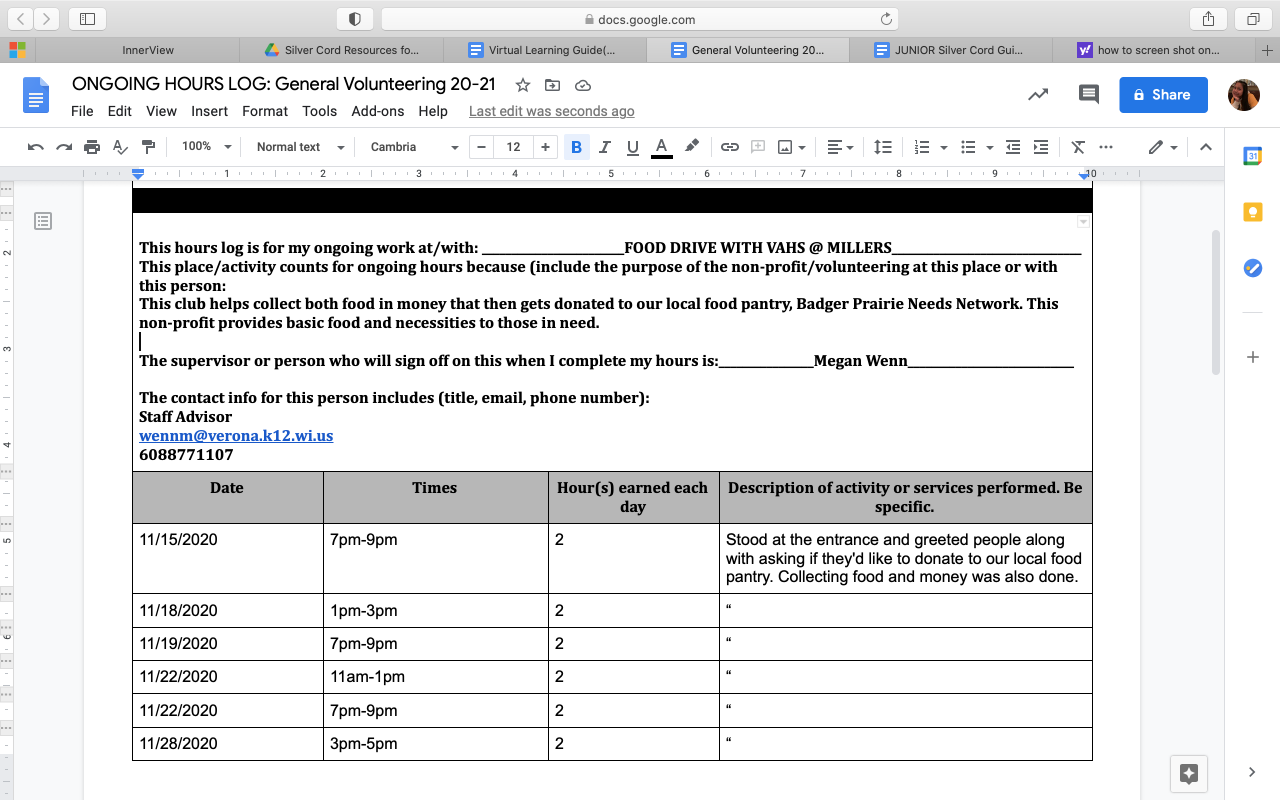Open the Insert menu
This screenshot has width=1280, height=800.
click(209, 111)
